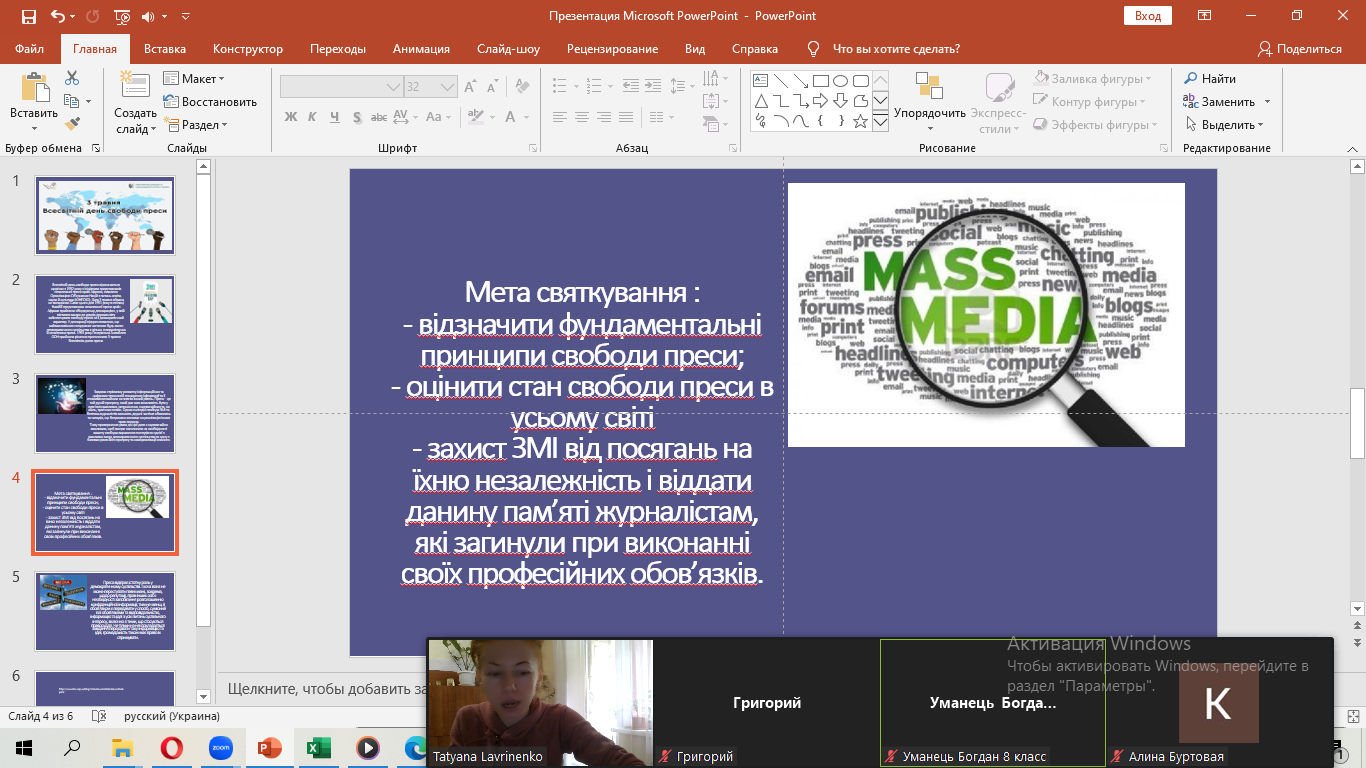The height and width of the screenshot is (768, 1366).
Task: Open the Файл menu
Action: pyautogui.click(x=30, y=49)
